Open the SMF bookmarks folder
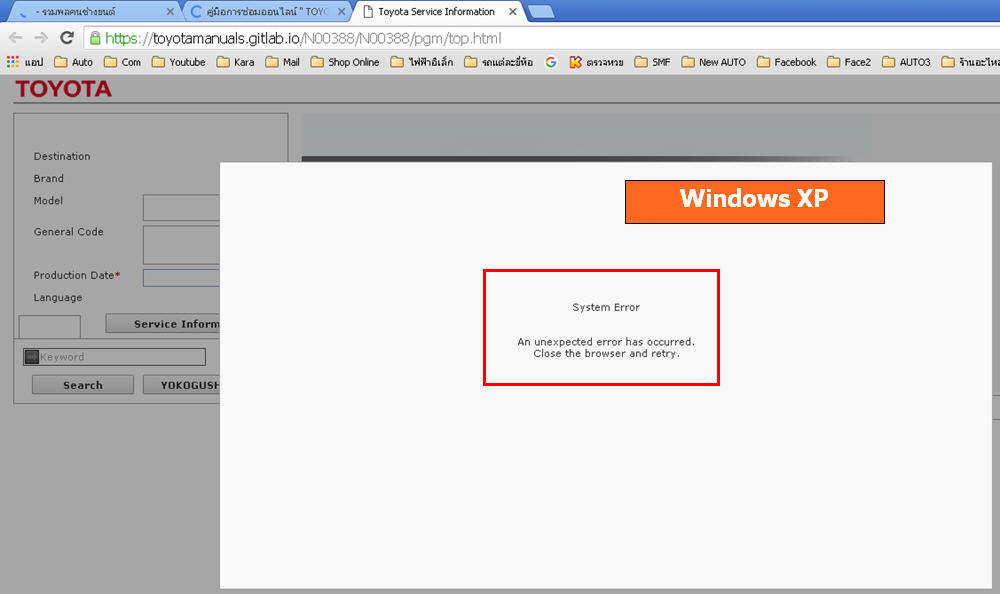The image size is (1000, 594). (x=652, y=62)
